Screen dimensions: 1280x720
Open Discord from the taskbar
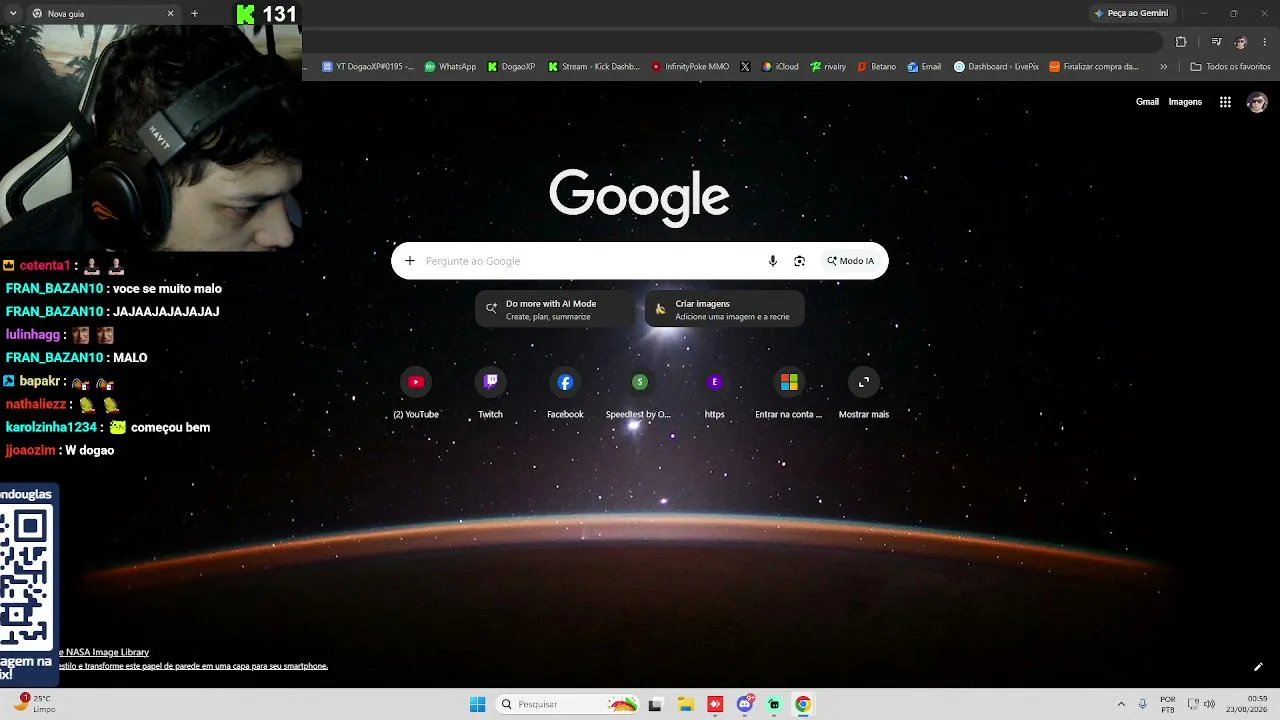[x=744, y=704]
